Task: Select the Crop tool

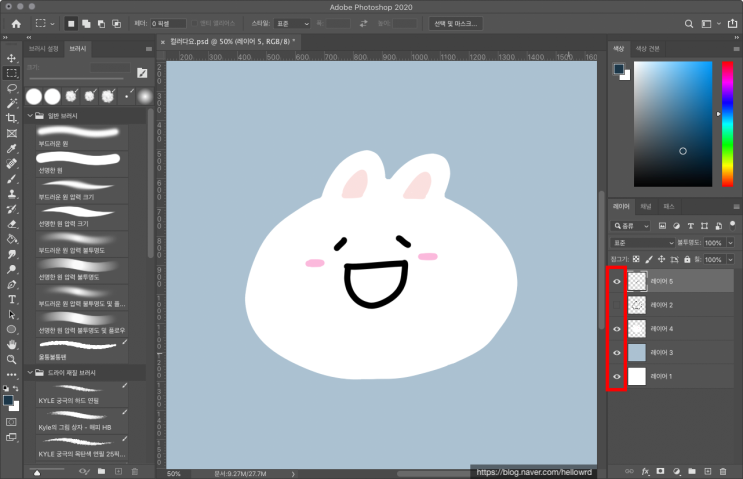Action: (x=11, y=118)
